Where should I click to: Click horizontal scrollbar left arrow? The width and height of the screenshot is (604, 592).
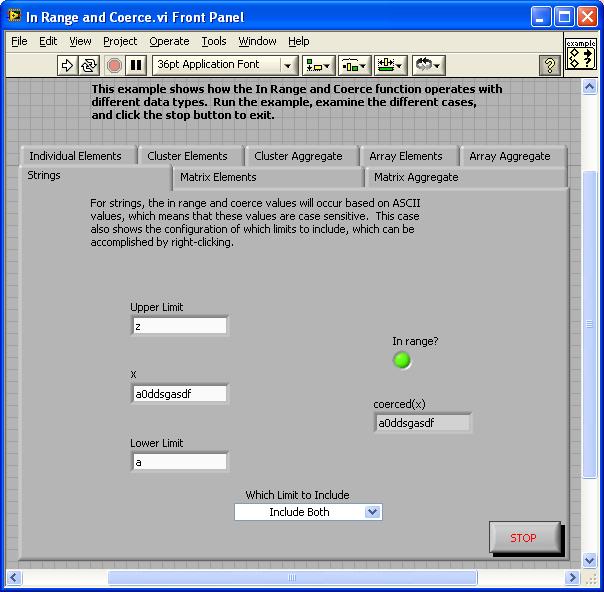(x=13, y=577)
